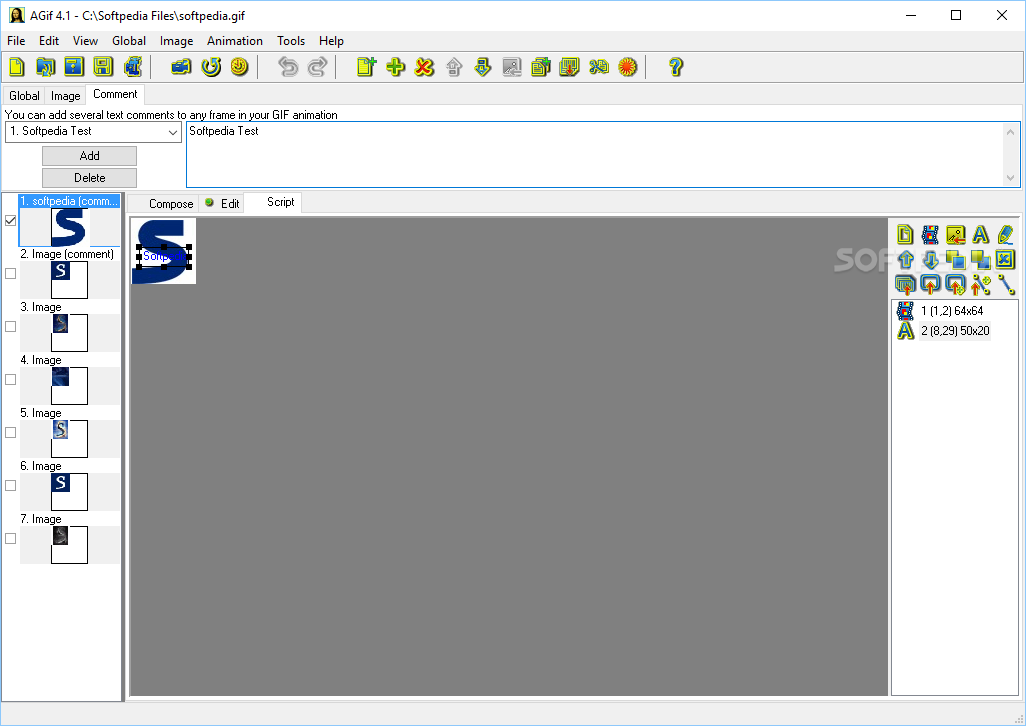Image resolution: width=1026 pixels, height=726 pixels.
Task: Click inside the 'Softpedia Test' comment text box
Action: click(595, 154)
